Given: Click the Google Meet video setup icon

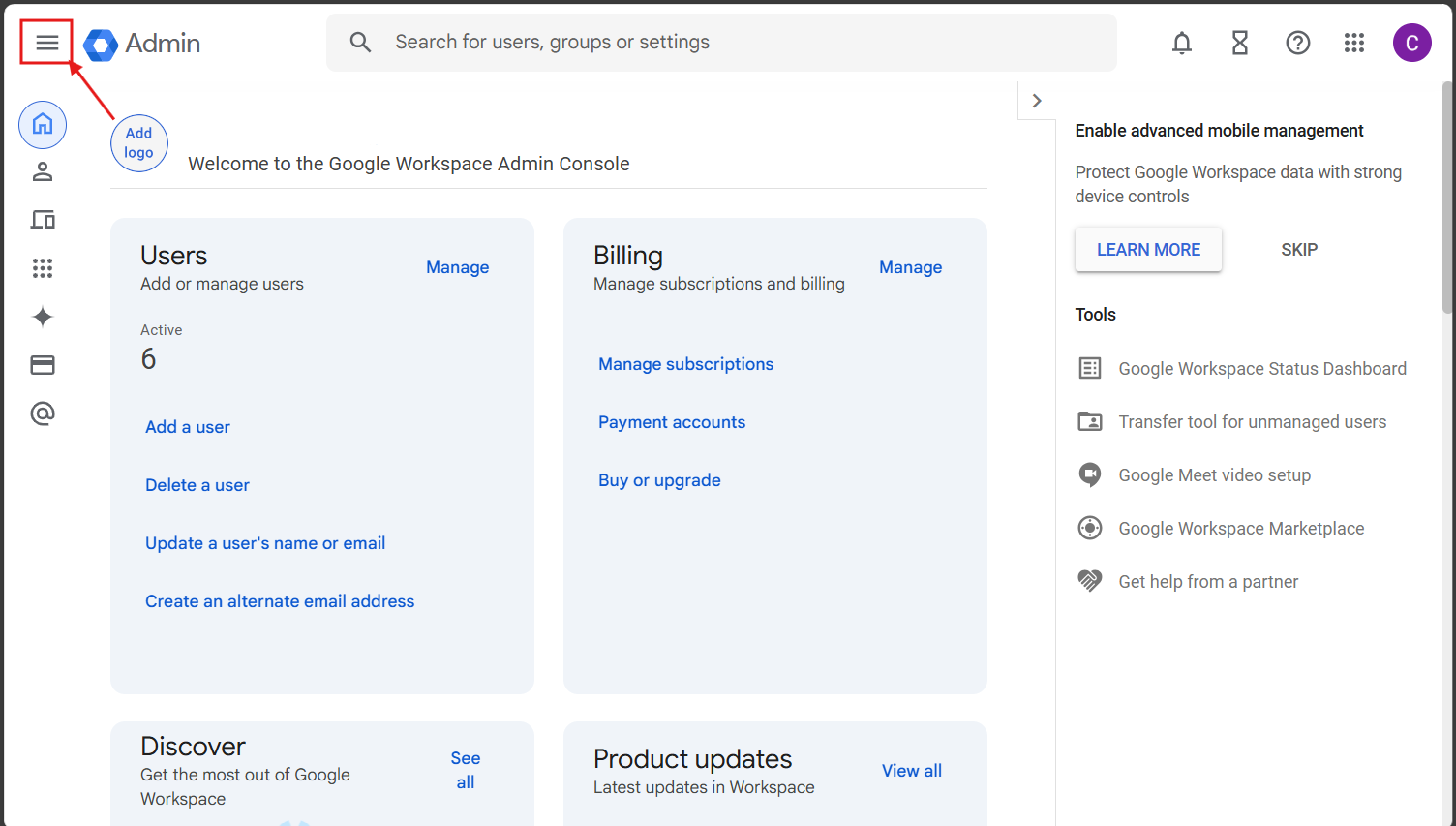Looking at the screenshot, I should tap(1090, 474).
